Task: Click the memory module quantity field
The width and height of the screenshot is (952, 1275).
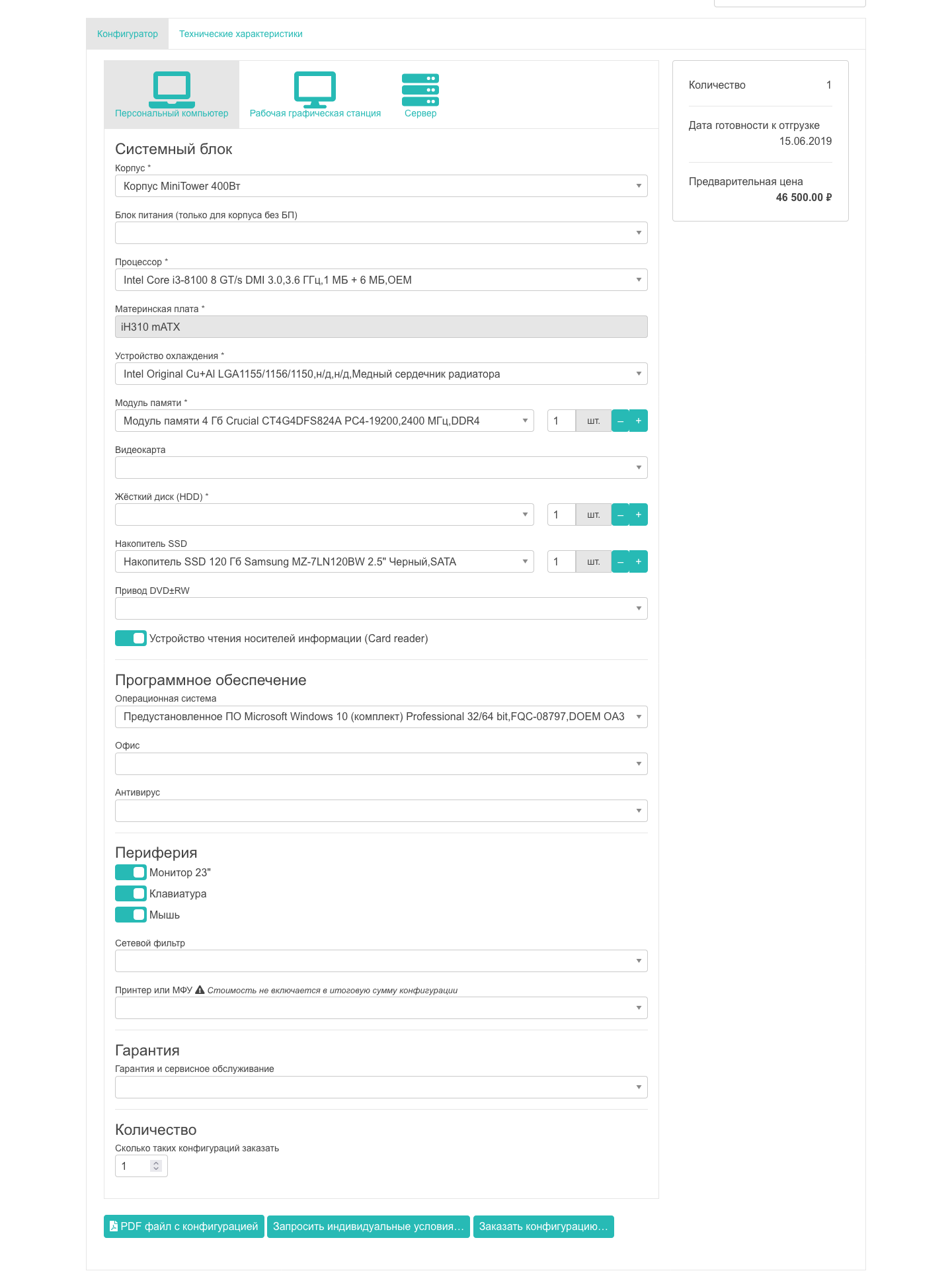Action: (x=561, y=421)
